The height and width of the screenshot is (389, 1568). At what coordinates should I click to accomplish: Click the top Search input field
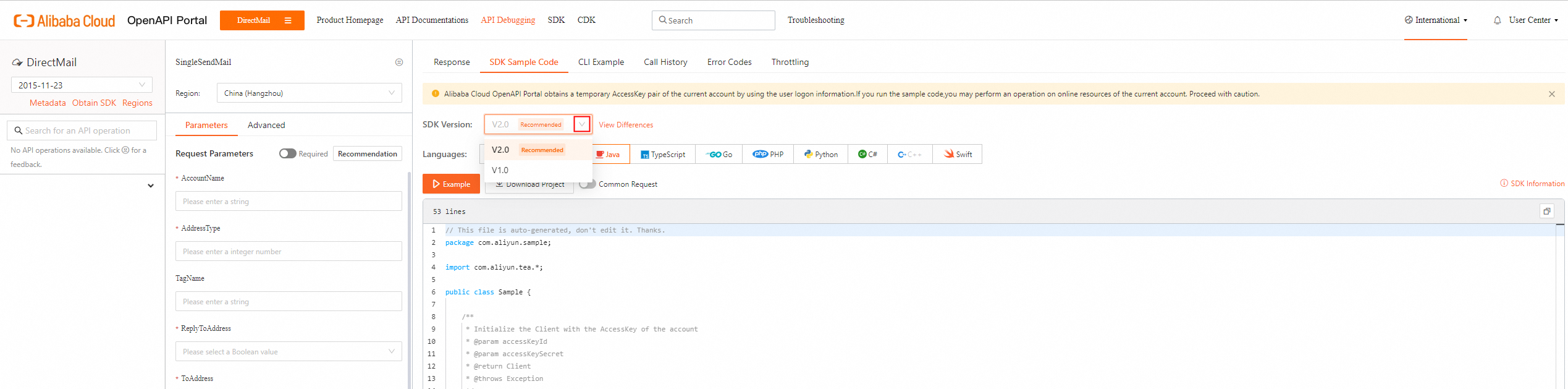713,20
